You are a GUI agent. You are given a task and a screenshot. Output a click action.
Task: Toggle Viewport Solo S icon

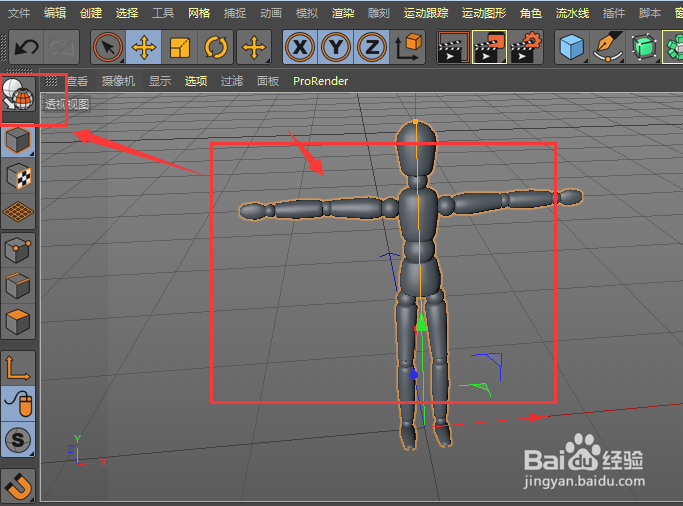(x=18, y=440)
